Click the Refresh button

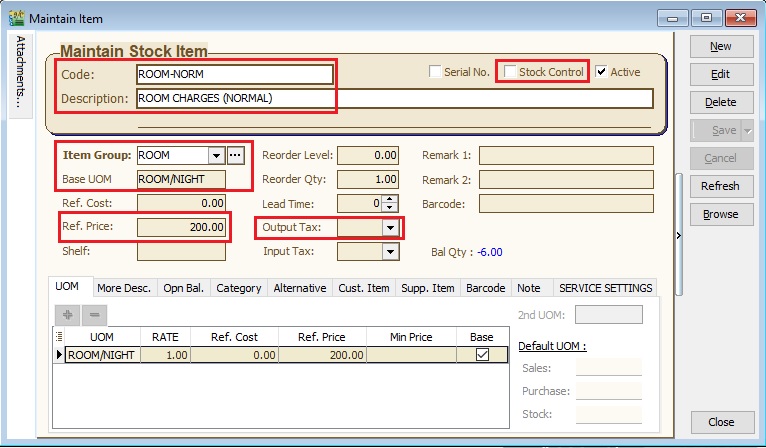[720, 186]
